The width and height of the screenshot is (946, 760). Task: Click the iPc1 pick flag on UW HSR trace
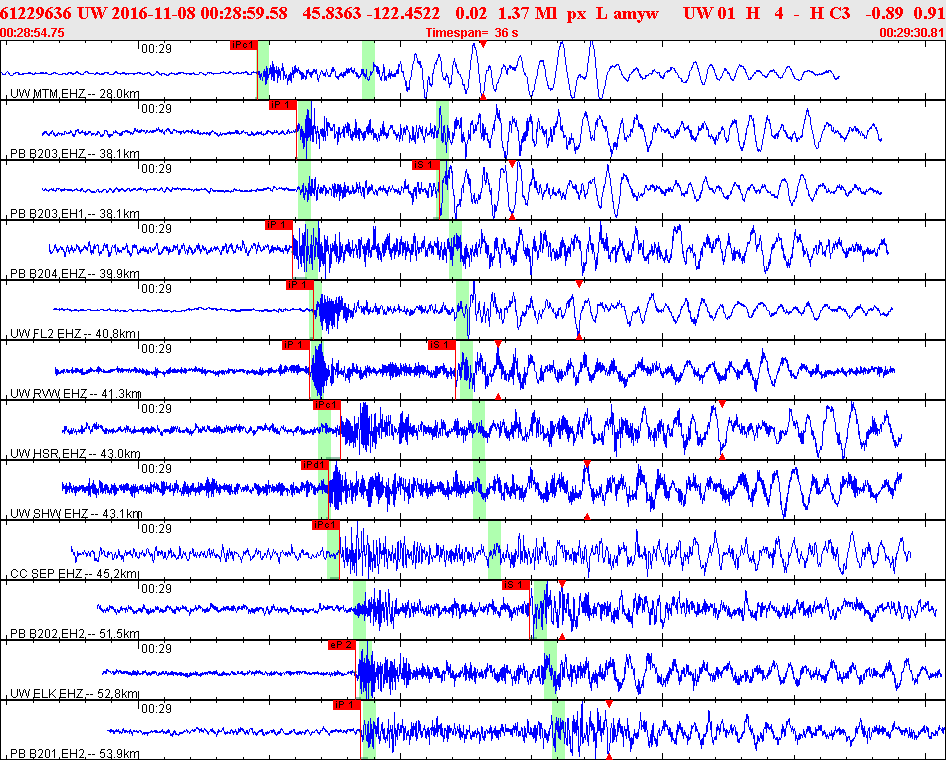click(327, 405)
